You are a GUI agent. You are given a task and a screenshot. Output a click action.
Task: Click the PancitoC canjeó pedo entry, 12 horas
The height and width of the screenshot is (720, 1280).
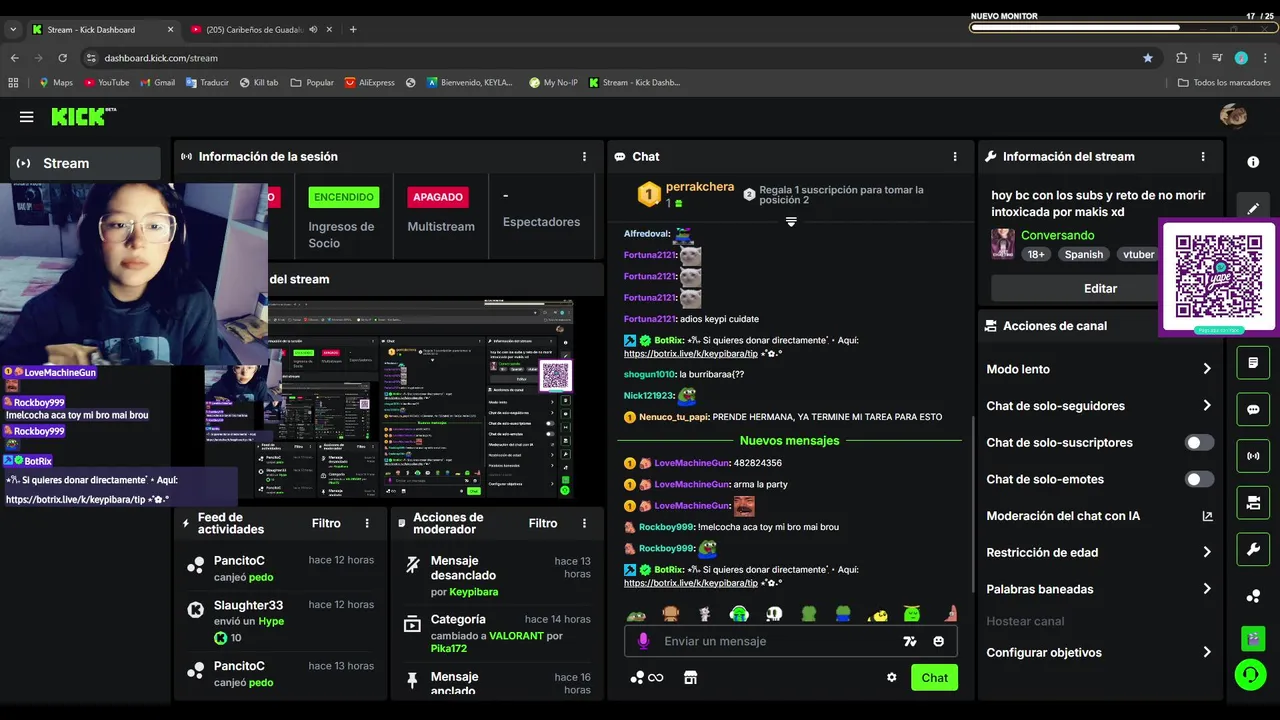pos(282,569)
